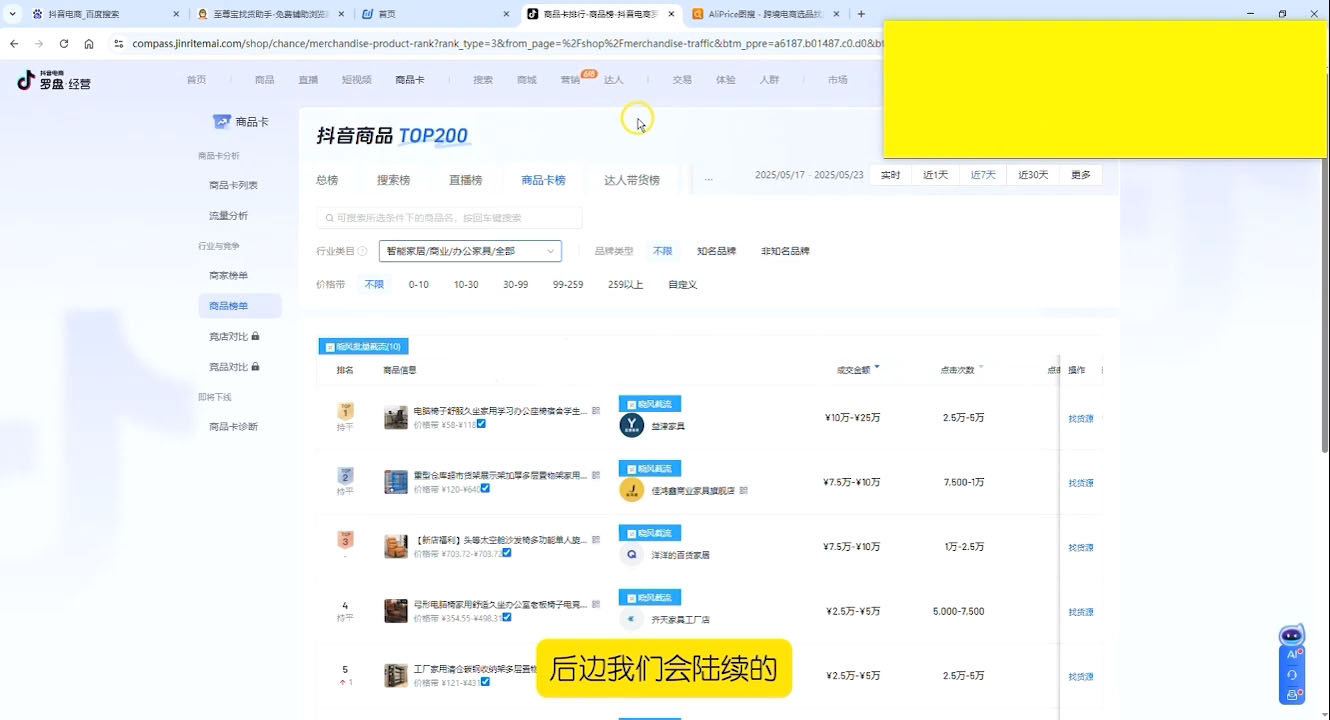This screenshot has width=1330, height=720.
Task: Toggle checkbox after price ¥120-¥640
Action: pyautogui.click(x=485, y=489)
